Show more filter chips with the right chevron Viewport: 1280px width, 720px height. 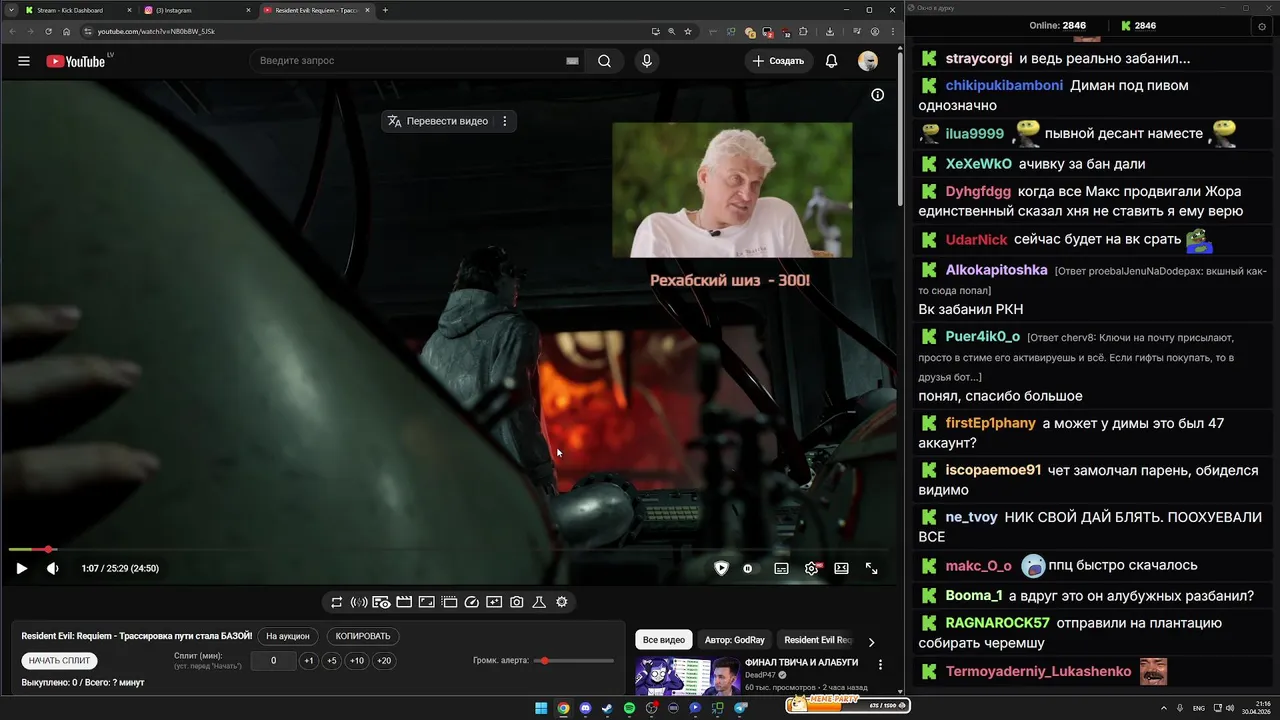[x=871, y=642]
